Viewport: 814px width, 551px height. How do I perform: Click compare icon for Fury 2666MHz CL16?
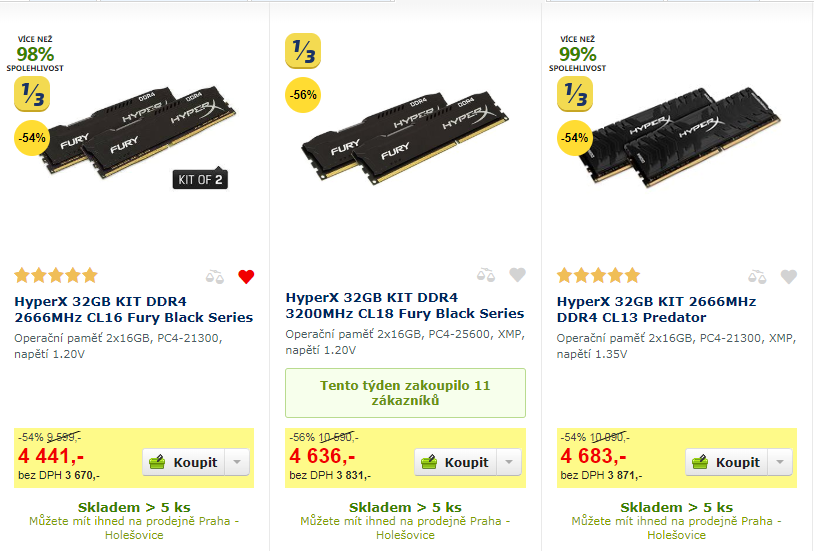tap(216, 276)
